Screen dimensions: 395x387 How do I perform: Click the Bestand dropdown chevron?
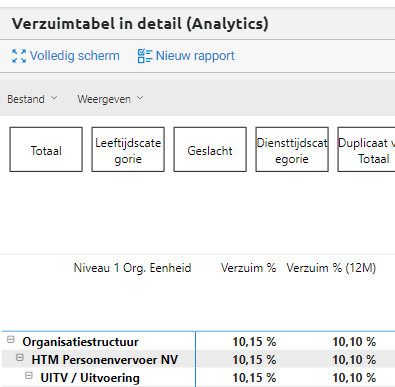54,98
